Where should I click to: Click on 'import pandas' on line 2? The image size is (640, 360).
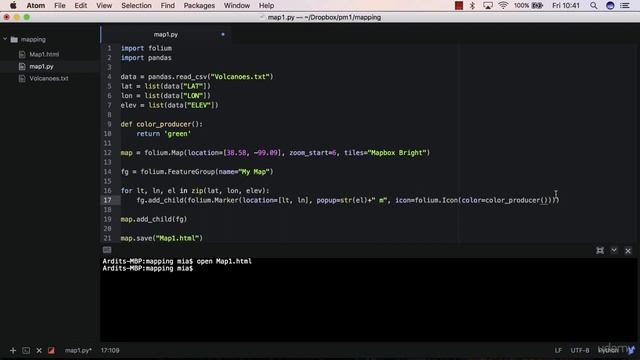click(146, 58)
